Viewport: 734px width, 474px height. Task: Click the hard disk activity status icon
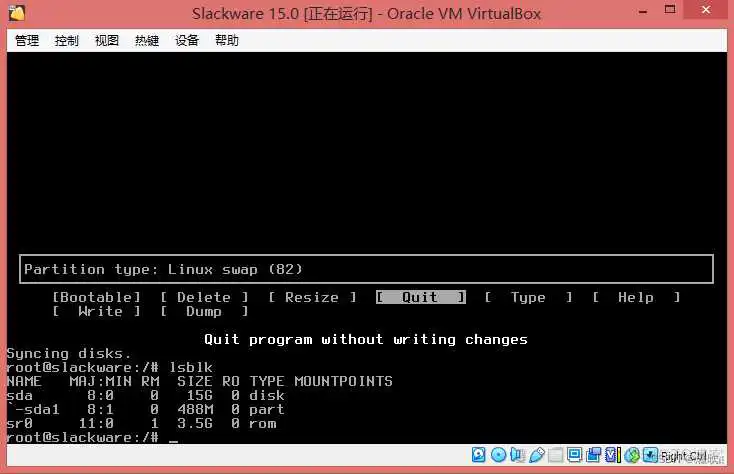pyautogui.click(x=478, y=454)
